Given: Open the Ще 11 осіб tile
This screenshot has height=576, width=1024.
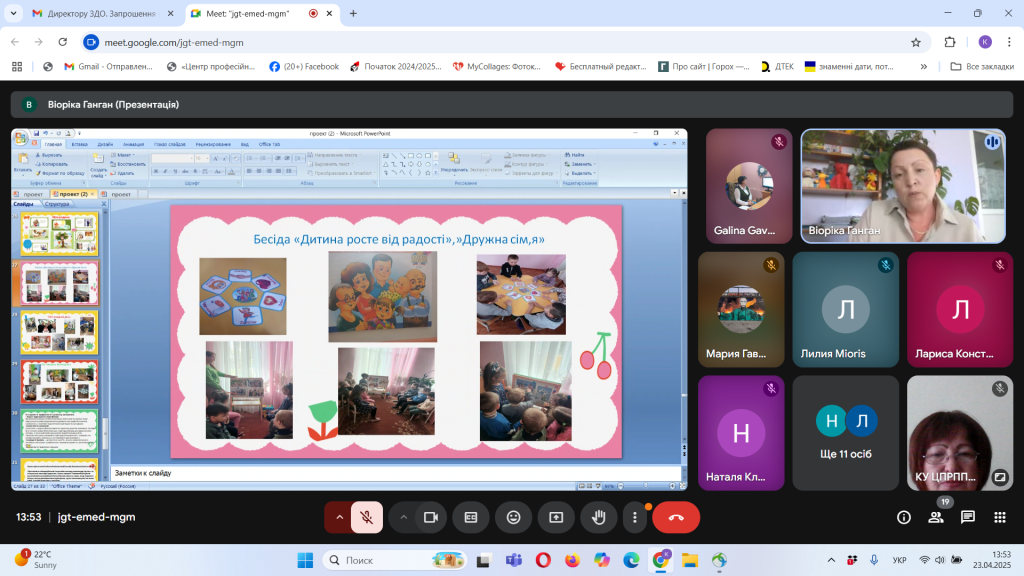Looking at the screenshot, I should click(846, 433).
